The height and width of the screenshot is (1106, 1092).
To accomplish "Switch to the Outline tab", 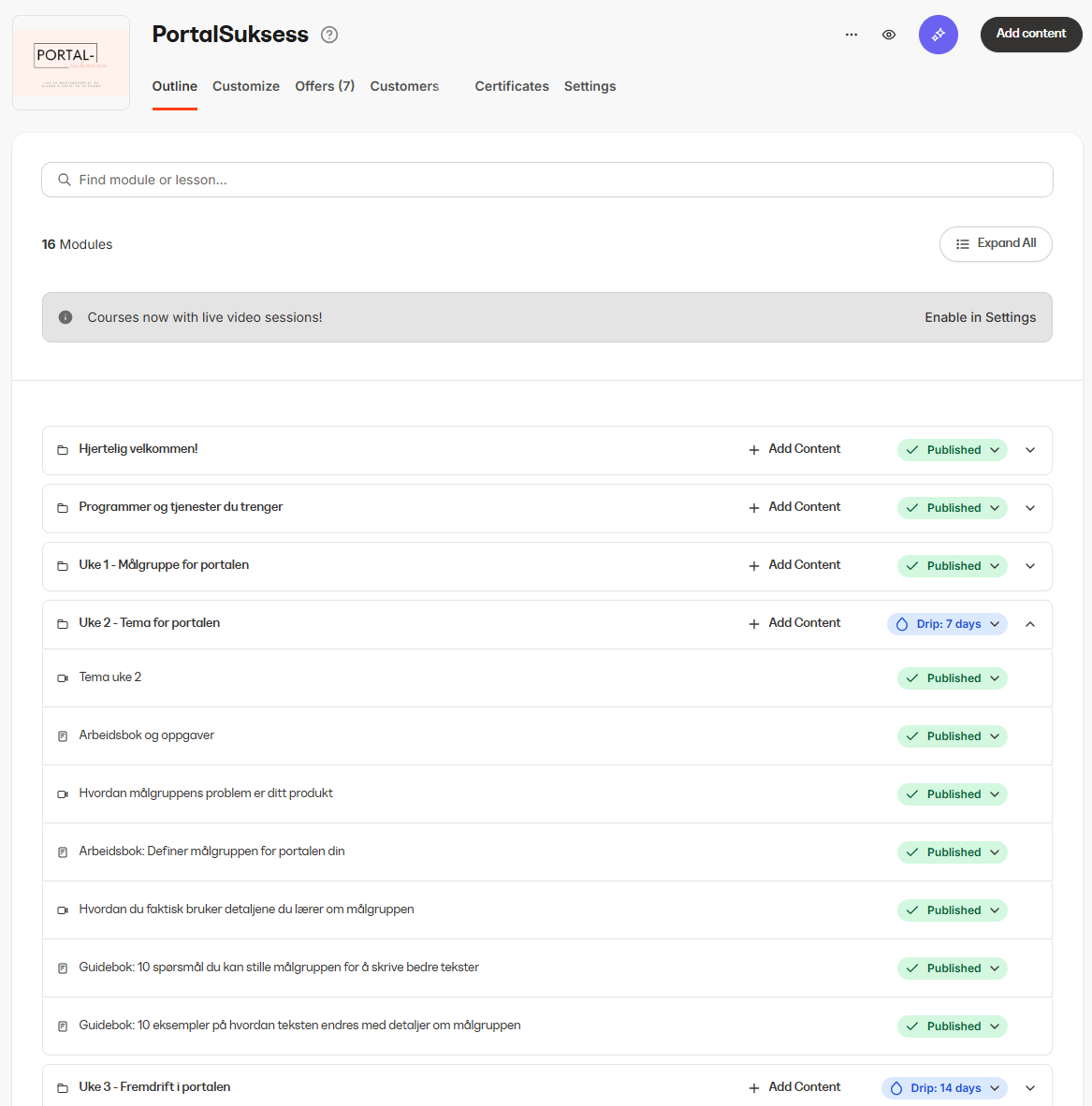I will pyautogui.click(x=175, y=86).
